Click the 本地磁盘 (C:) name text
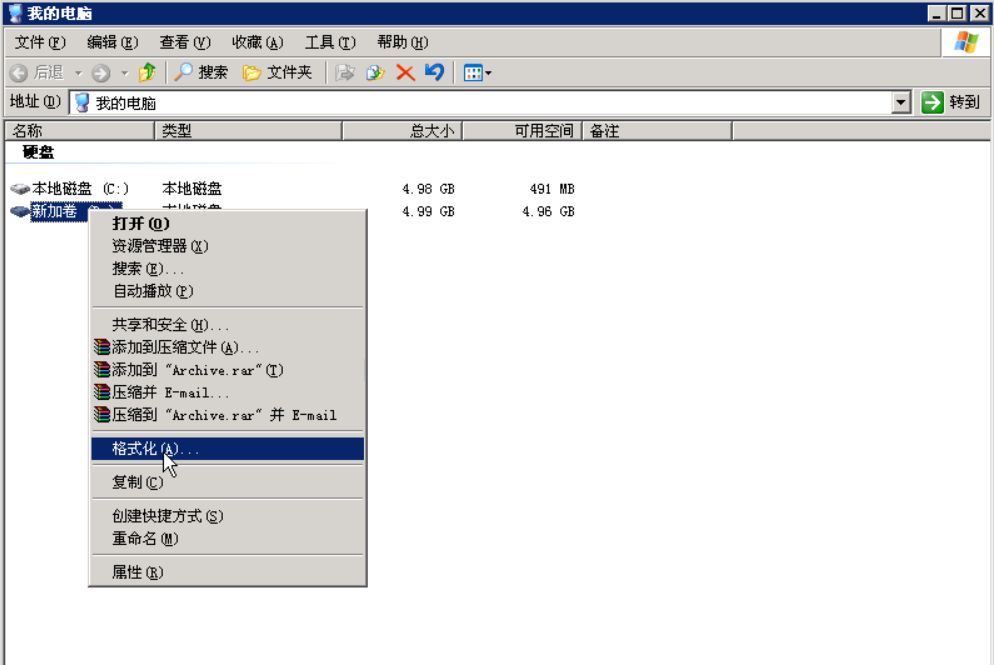 81,188
